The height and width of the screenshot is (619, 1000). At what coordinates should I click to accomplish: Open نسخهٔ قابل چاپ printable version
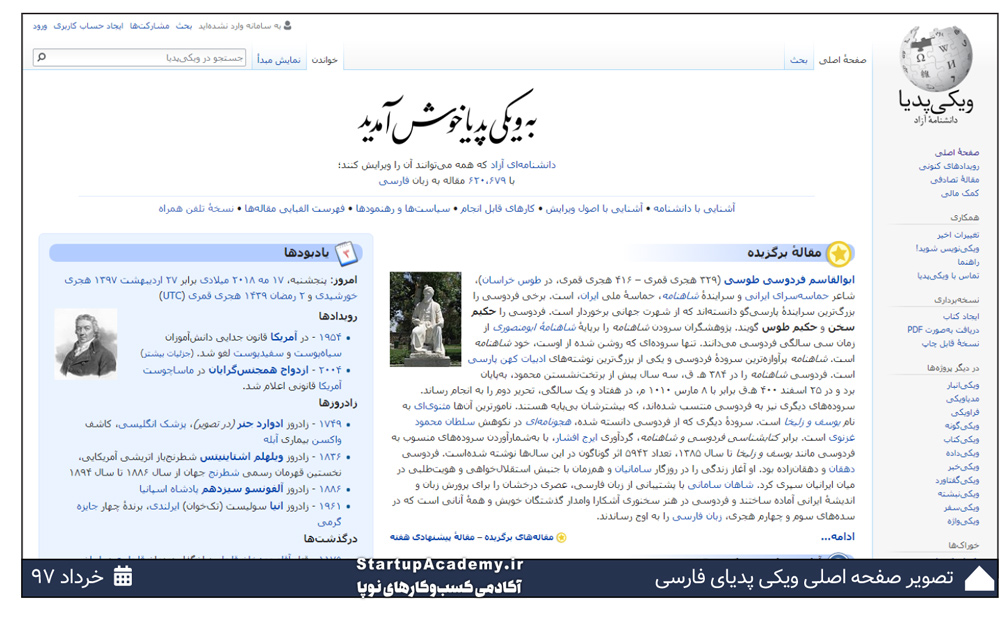coord(950,344)
